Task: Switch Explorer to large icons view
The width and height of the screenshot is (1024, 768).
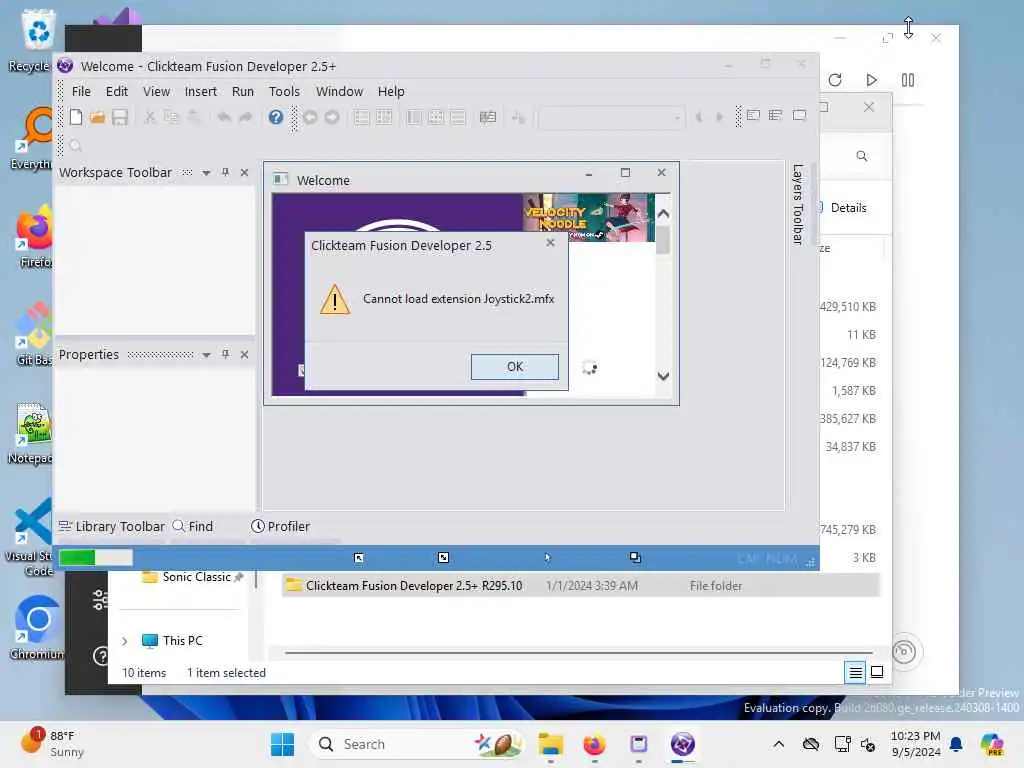Action: (x=877, y=672)
